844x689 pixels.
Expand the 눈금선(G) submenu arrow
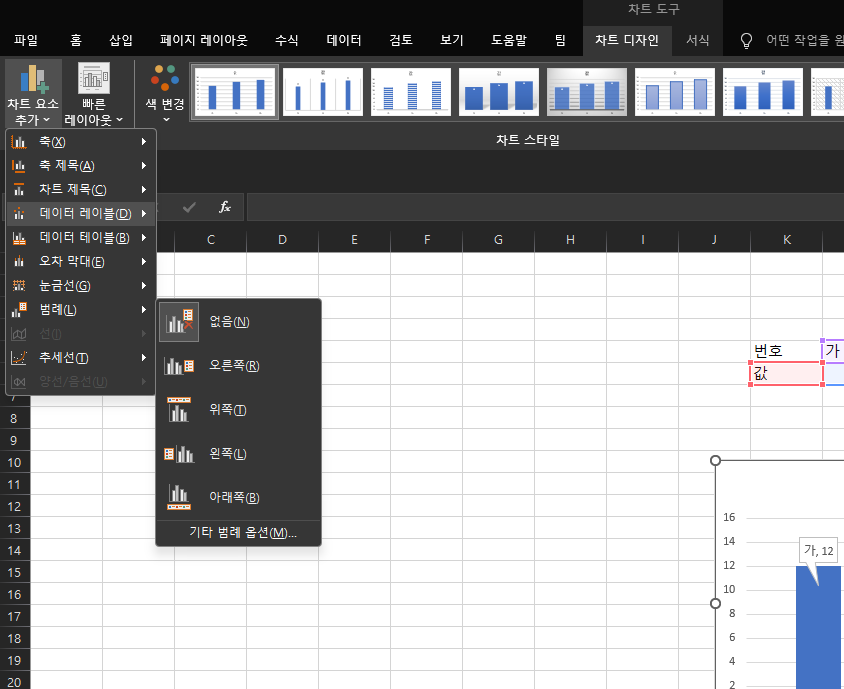[x=144, y=285]
